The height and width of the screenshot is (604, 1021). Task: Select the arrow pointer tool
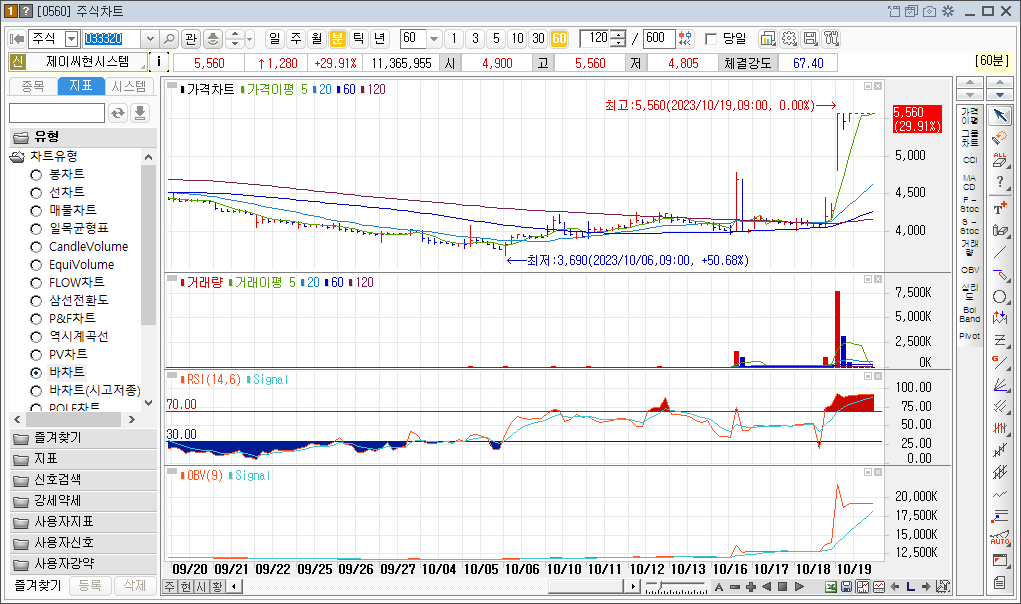point(1000,116)
